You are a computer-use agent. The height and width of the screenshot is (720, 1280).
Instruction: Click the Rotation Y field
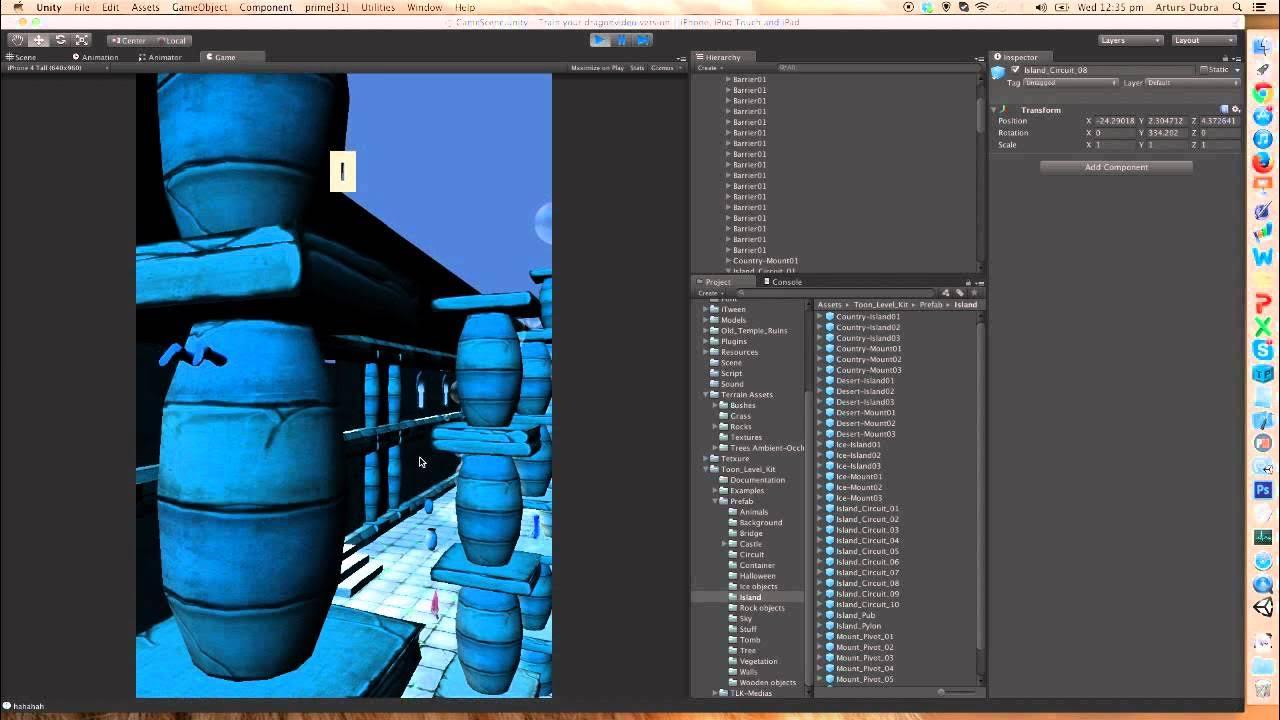[x=1168, y=133]
